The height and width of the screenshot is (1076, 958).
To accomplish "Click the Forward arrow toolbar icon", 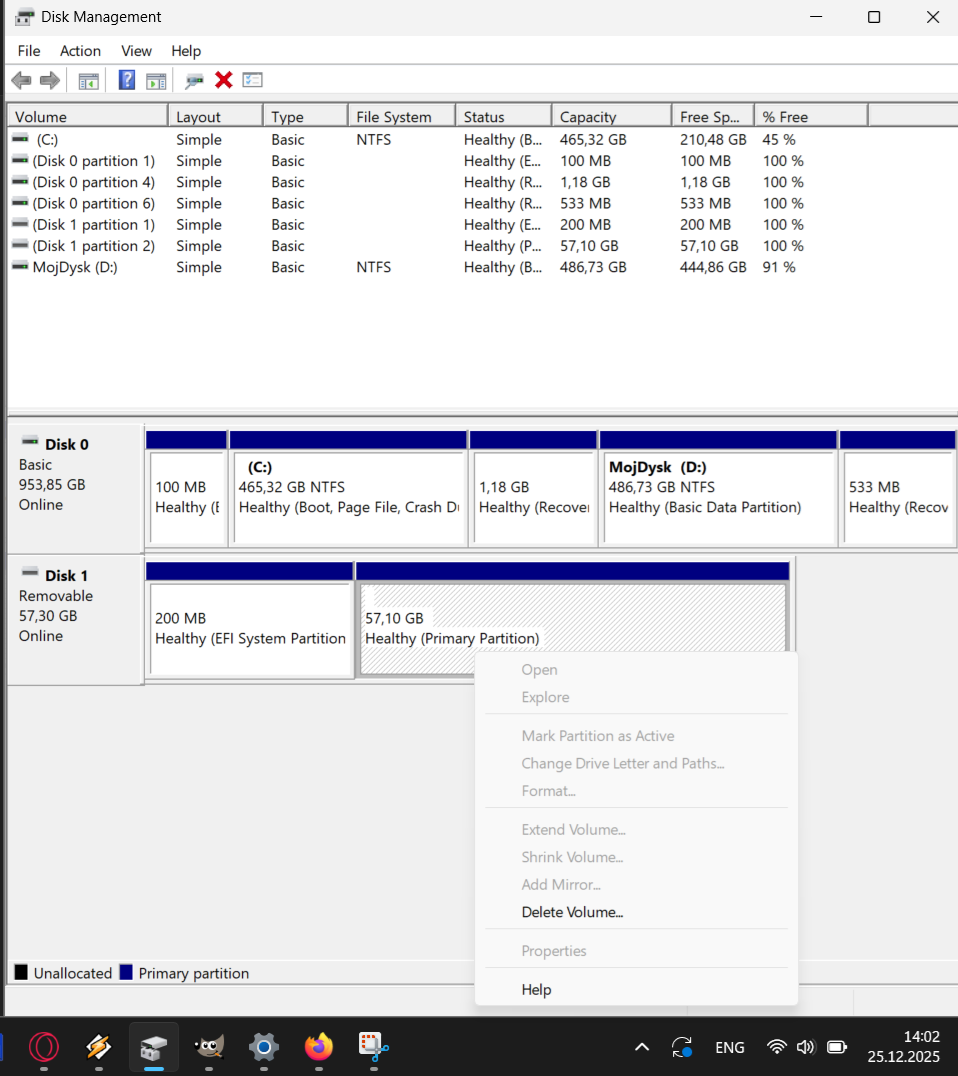I will pyautogui.click(x=50, y=80).
